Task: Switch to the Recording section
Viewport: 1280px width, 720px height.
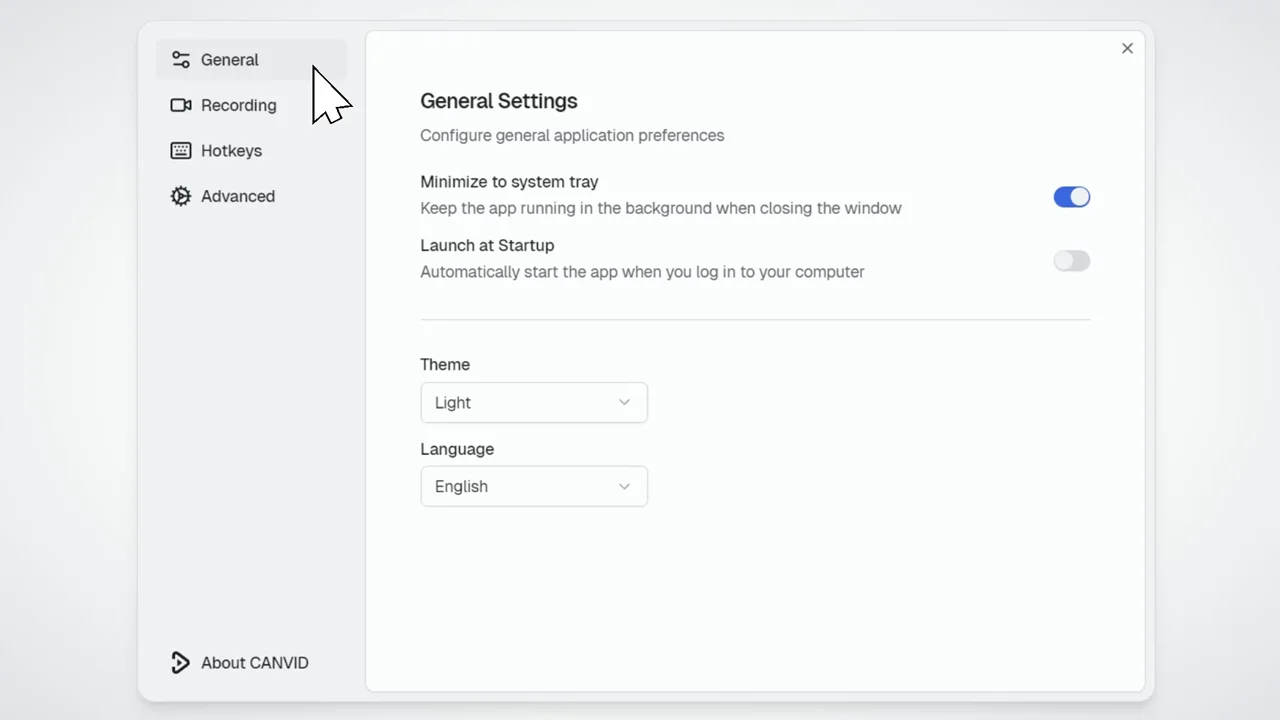Action: 238,105
